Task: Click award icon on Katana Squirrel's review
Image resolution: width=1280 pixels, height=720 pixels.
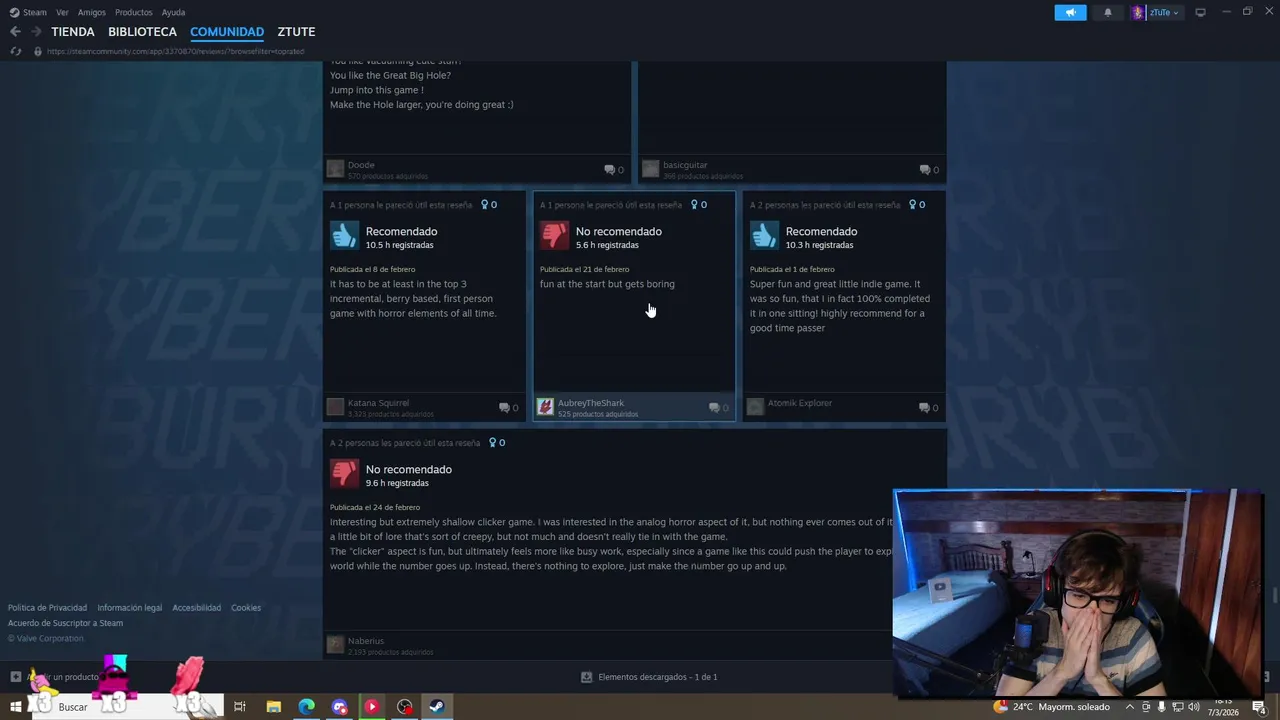Action: 488,205
